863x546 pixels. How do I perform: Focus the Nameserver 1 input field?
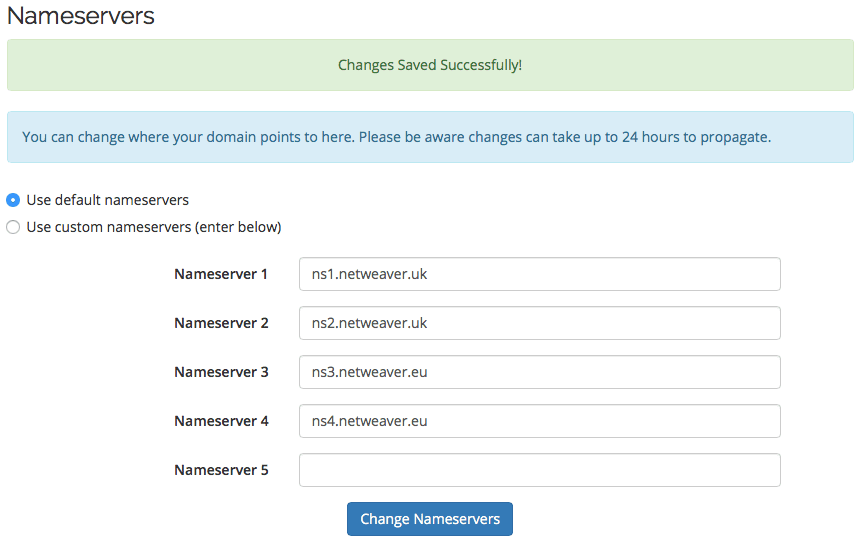click(x=539, y=274)
